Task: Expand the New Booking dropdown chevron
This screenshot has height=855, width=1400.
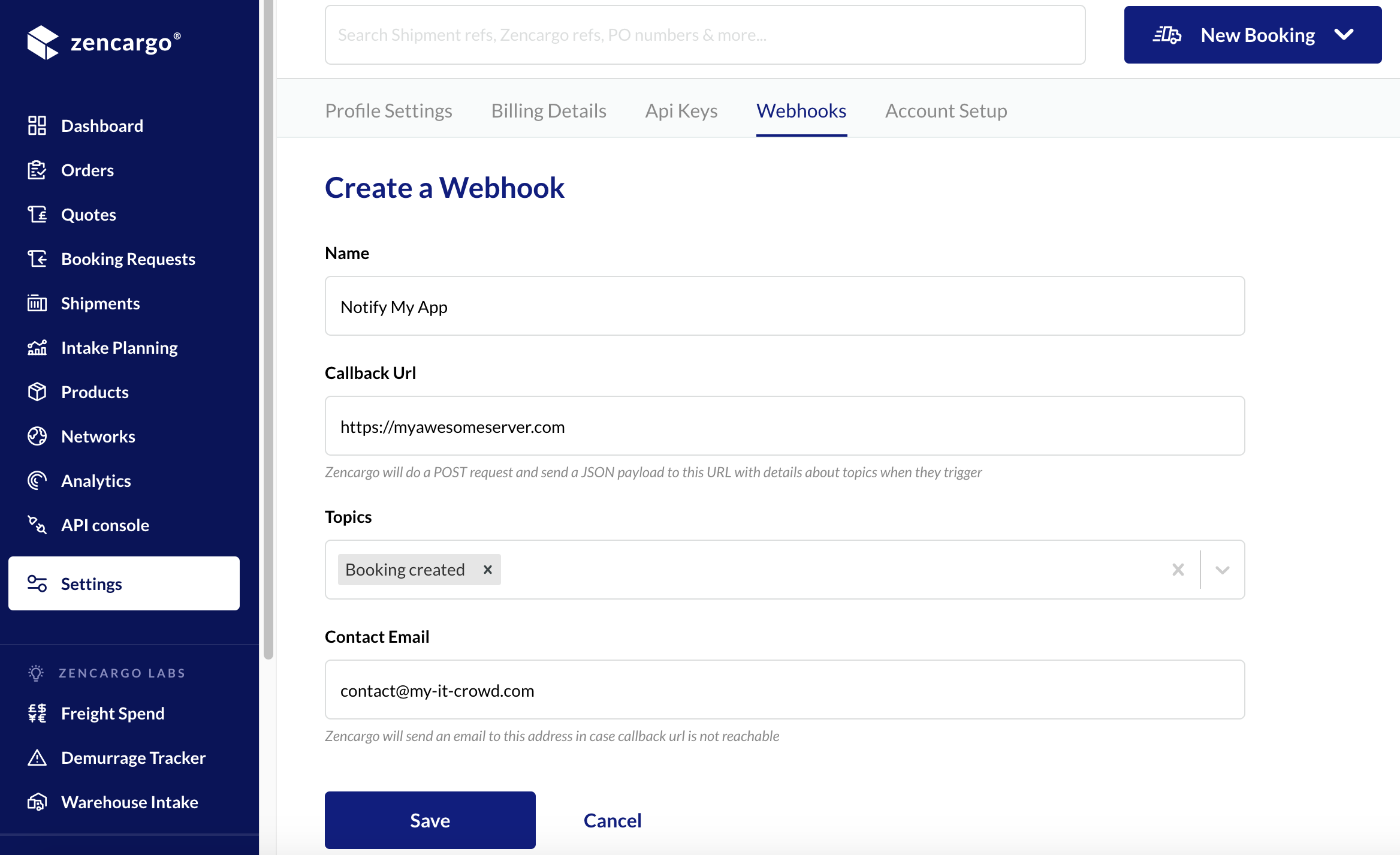Action: pyautogui.click(x=1344, y=34)
